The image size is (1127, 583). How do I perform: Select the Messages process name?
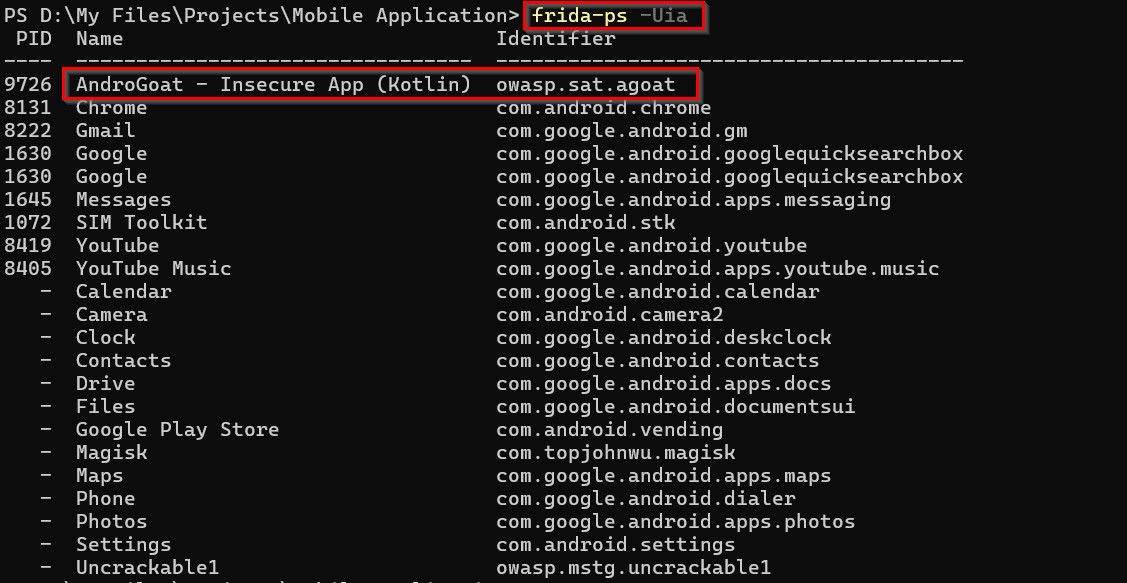tap(123, 200)
